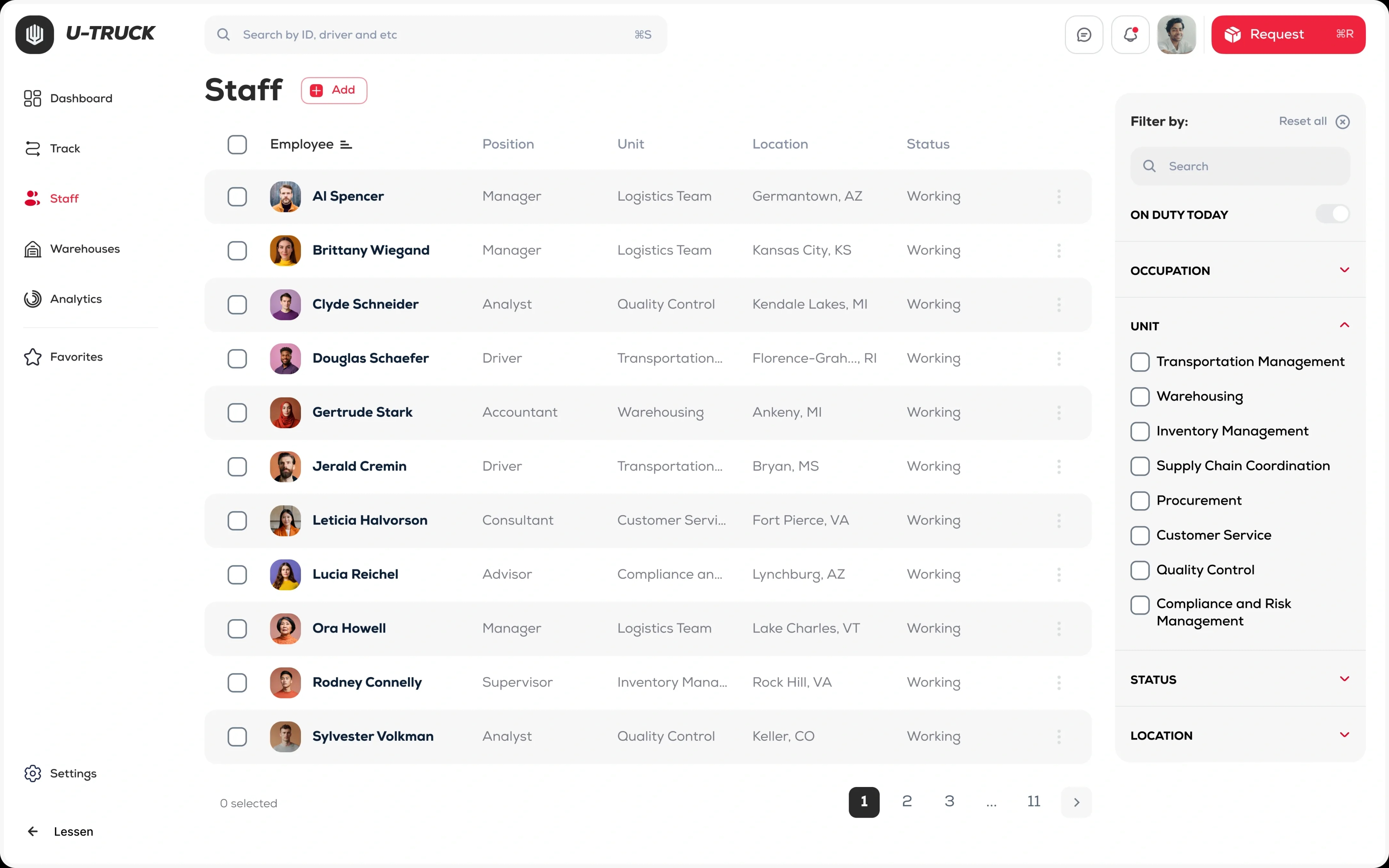Image resolution: width=1389 pixels, height=868 pixels.
Task: Open the three-dot menu for Gertrude Stark
Action: (1058, 413)
